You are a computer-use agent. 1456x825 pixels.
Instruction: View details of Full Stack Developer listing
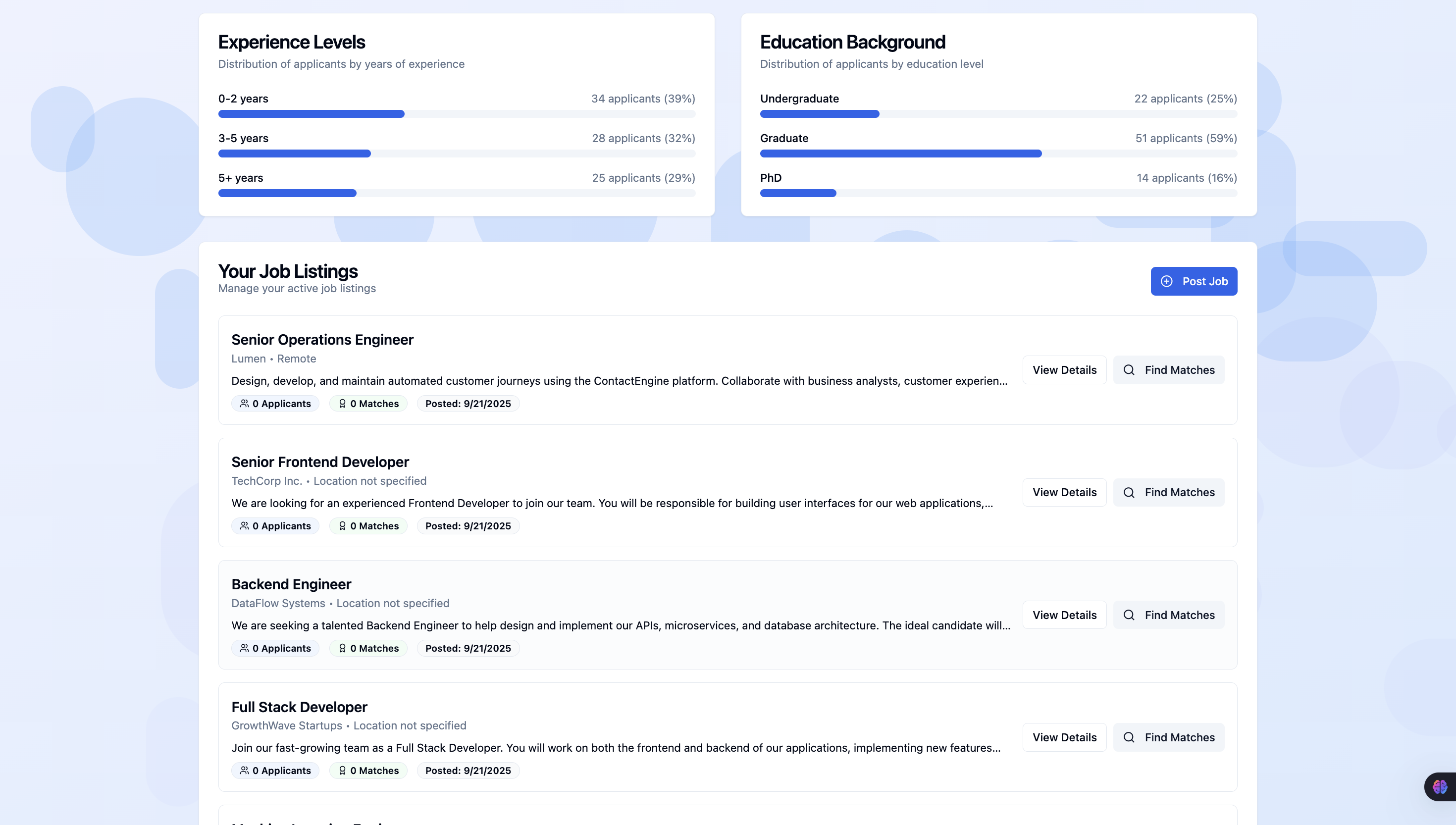point(1064,737)
